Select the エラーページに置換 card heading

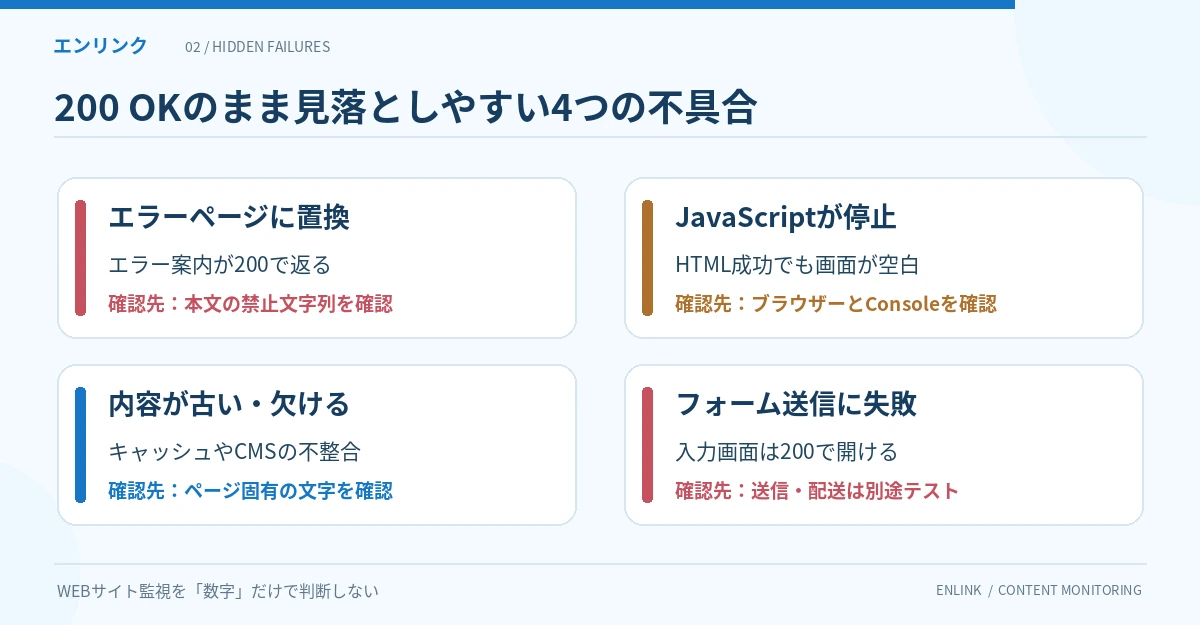[x=228, y=216]
